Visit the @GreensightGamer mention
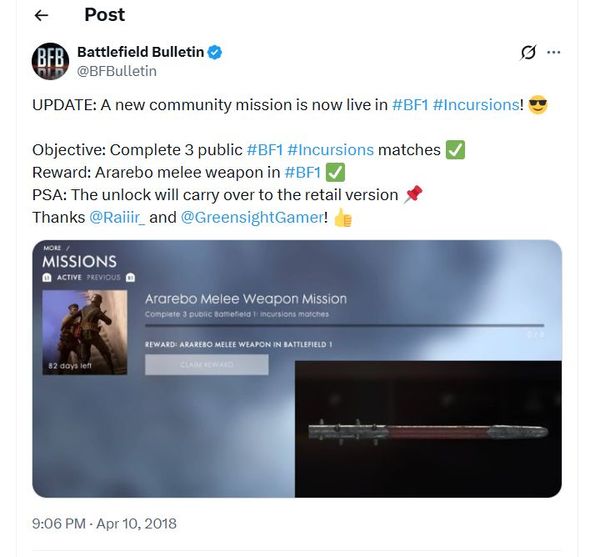The image size is (600, 557). click(x=252, y=217)
